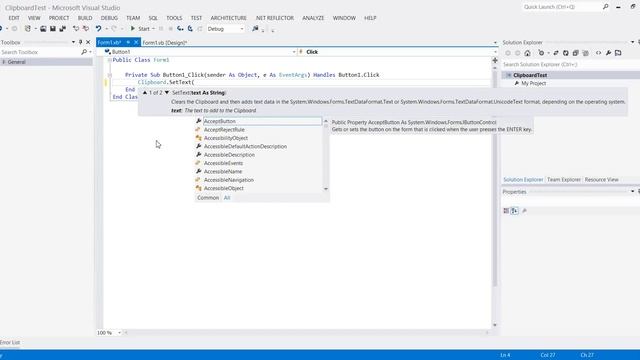The image size is (640, 360).
Task: Click the Show All Files icon
Action: (585, 53)
